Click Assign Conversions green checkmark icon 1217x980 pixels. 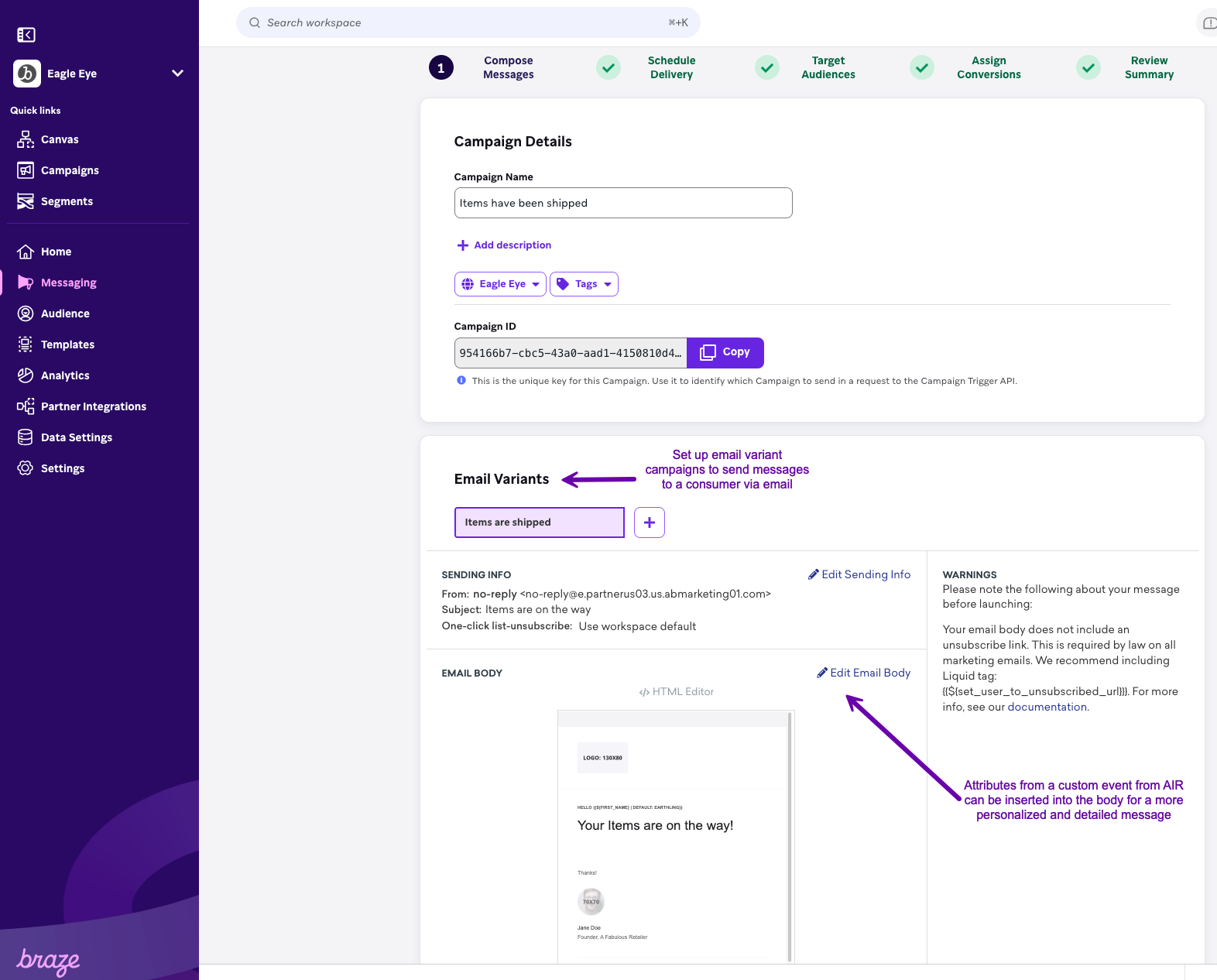[x=922, y=67]
